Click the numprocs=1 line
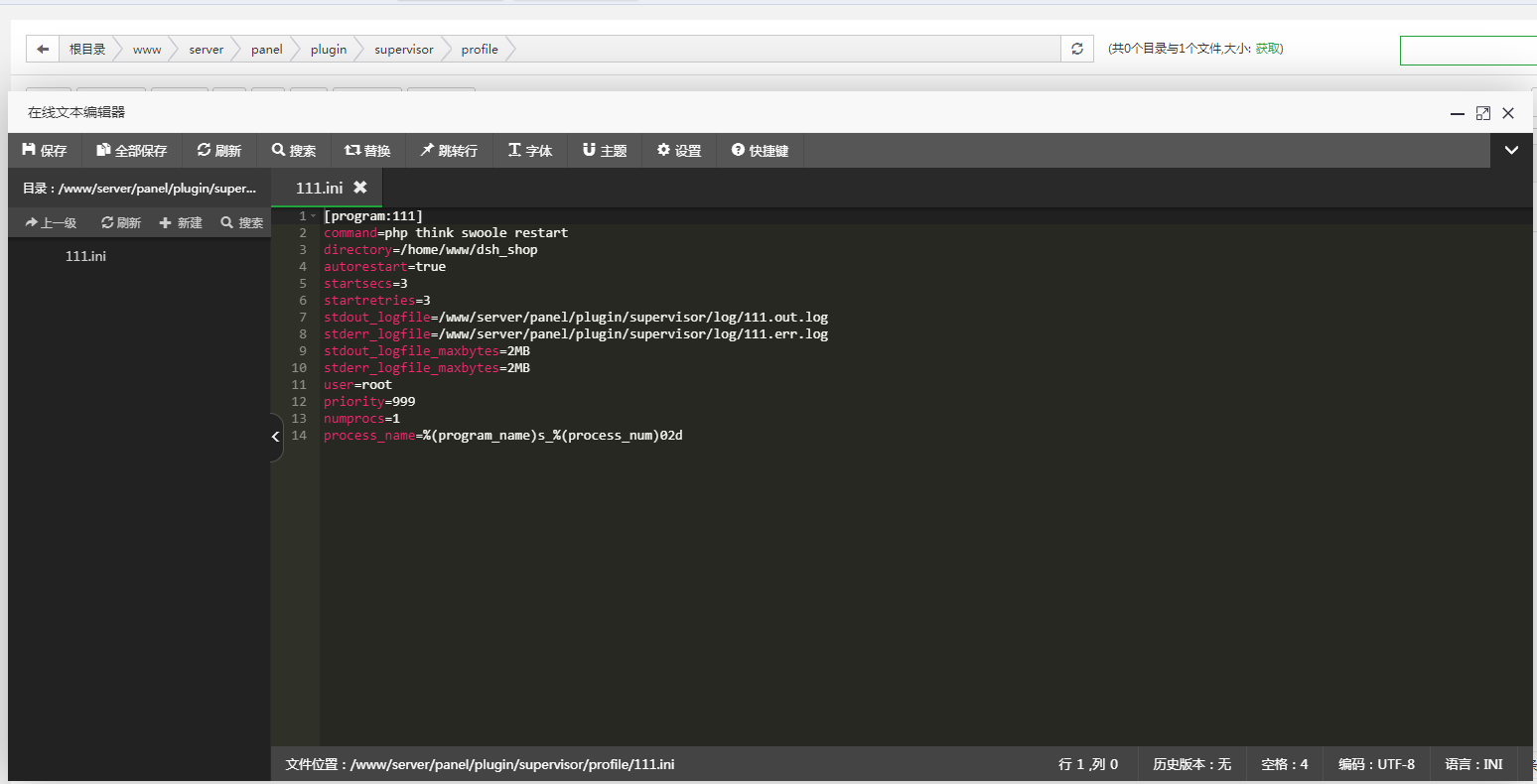This screenshot has width=1537, height=784. click(361, 419)
